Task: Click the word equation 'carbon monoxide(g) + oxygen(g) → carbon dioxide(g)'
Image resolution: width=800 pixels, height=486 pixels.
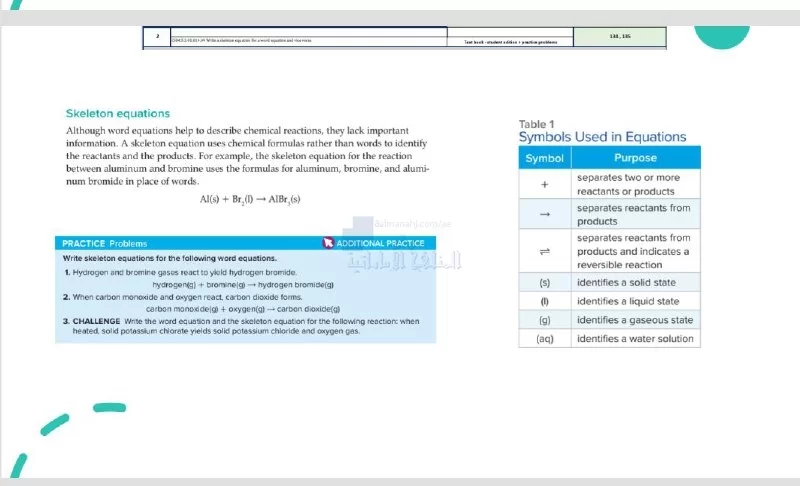Action: click(243, 309)
